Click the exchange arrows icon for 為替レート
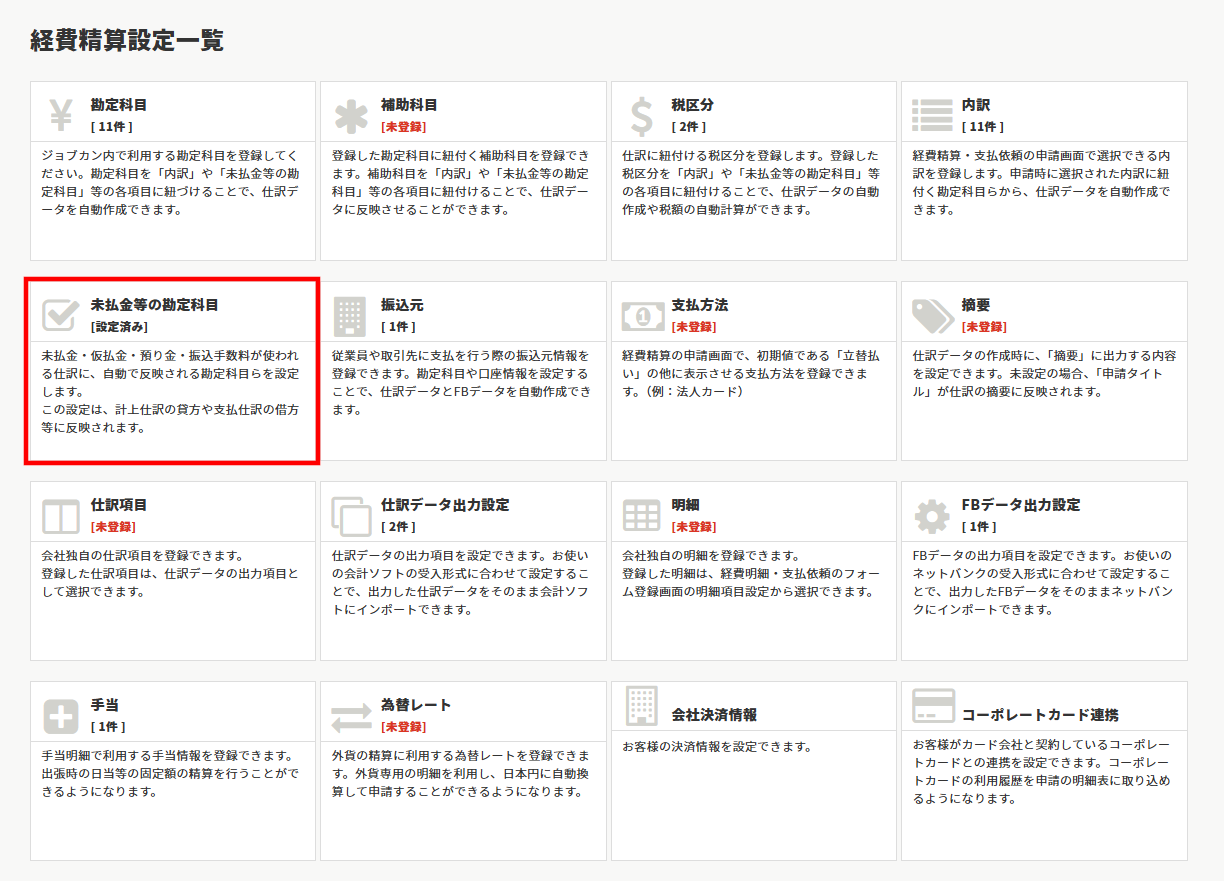The height and width of the screenshot is (881, 1224). pyautogui.click(x=351, y=715)
